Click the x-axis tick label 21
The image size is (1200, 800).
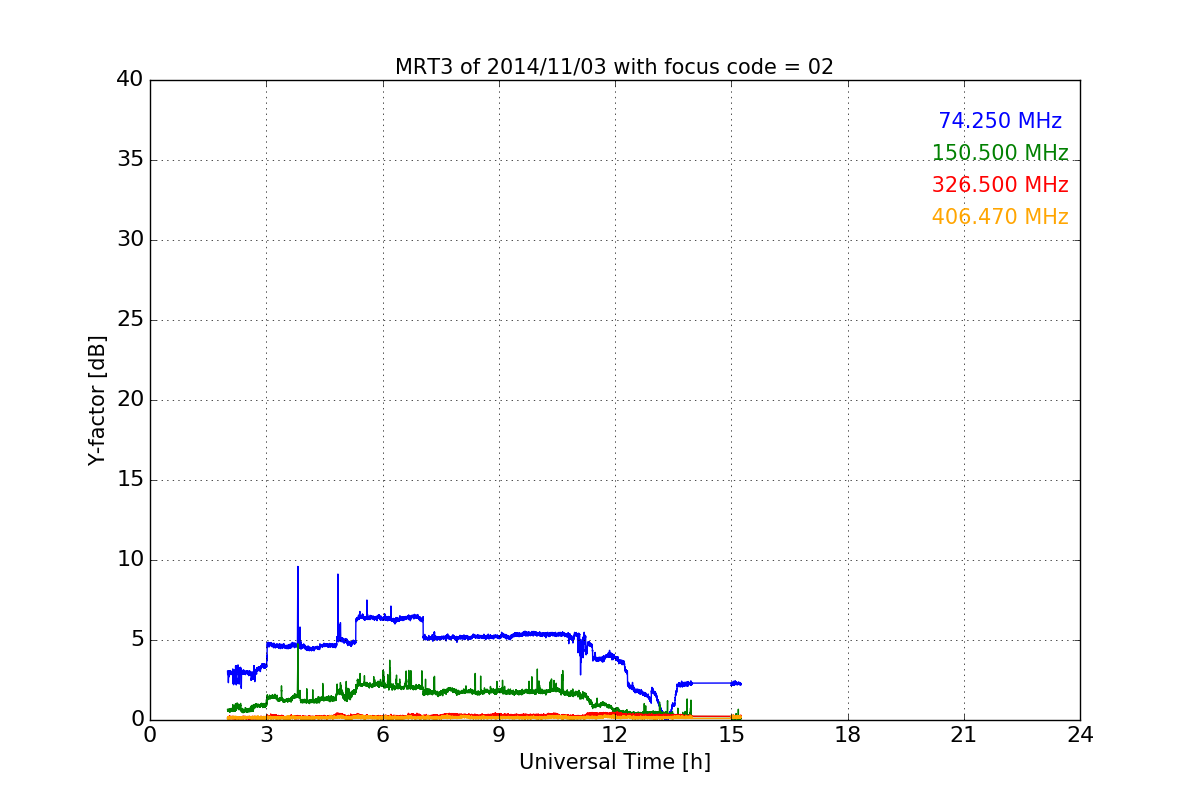coord(964,735)
